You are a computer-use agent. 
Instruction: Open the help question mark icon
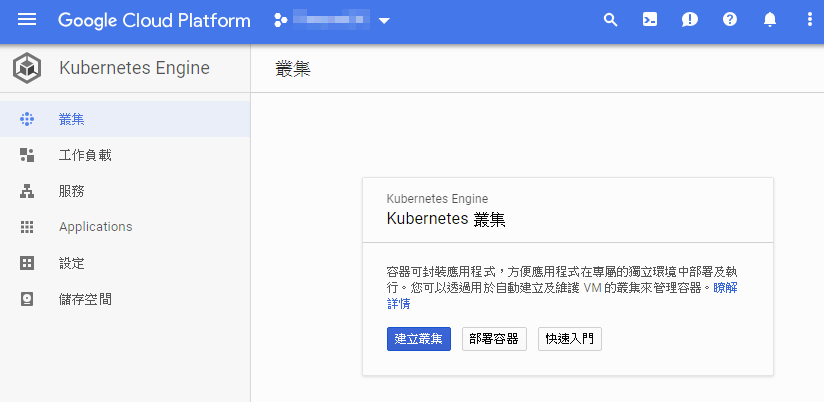[729, 20]
